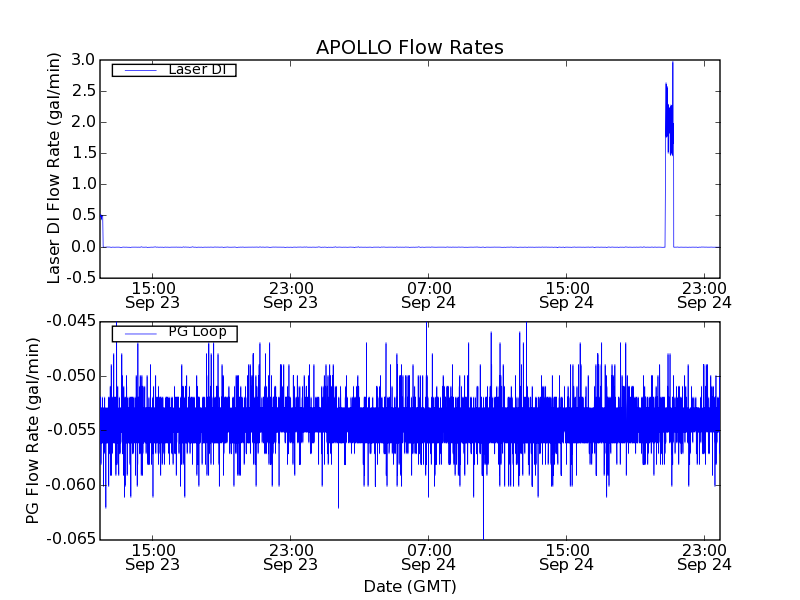Click the 0.5 tick label of top plot
Viewport: 800px width, 600px height.
click(x=83, y=215)
